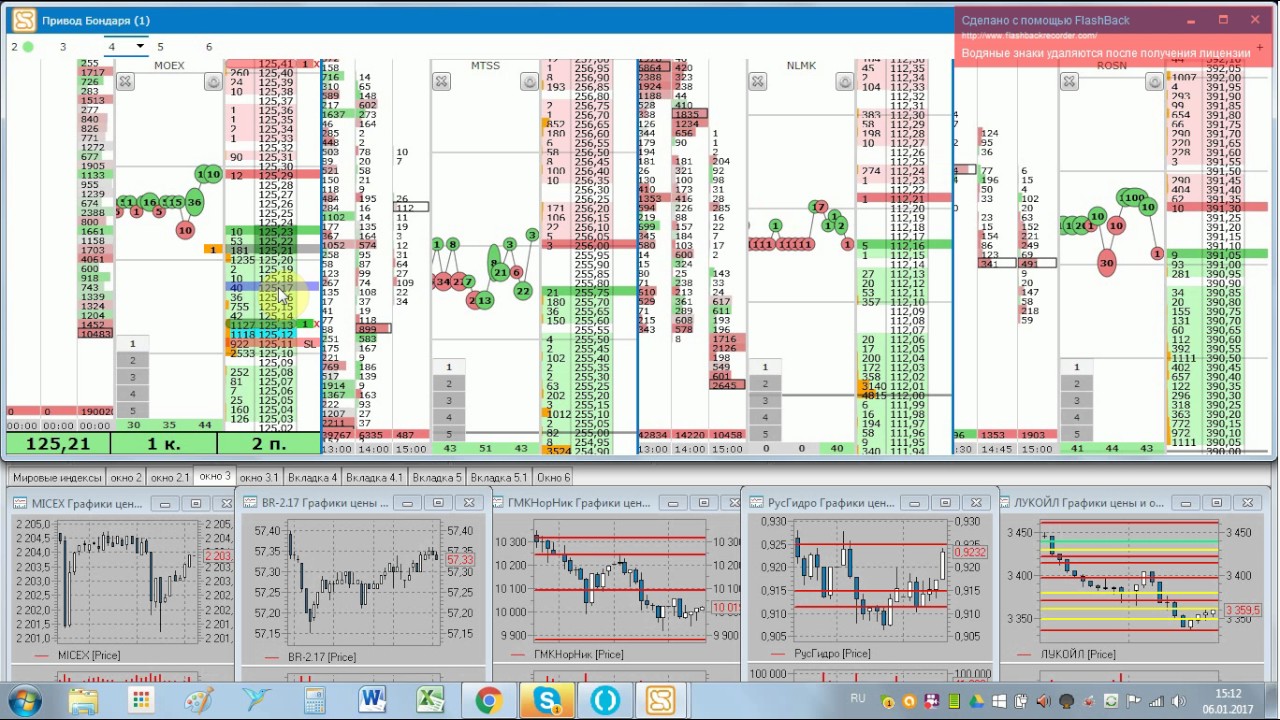Select volume preset 3 in ROSN panel
The image size is (1280, 720).
(1077, 400)
